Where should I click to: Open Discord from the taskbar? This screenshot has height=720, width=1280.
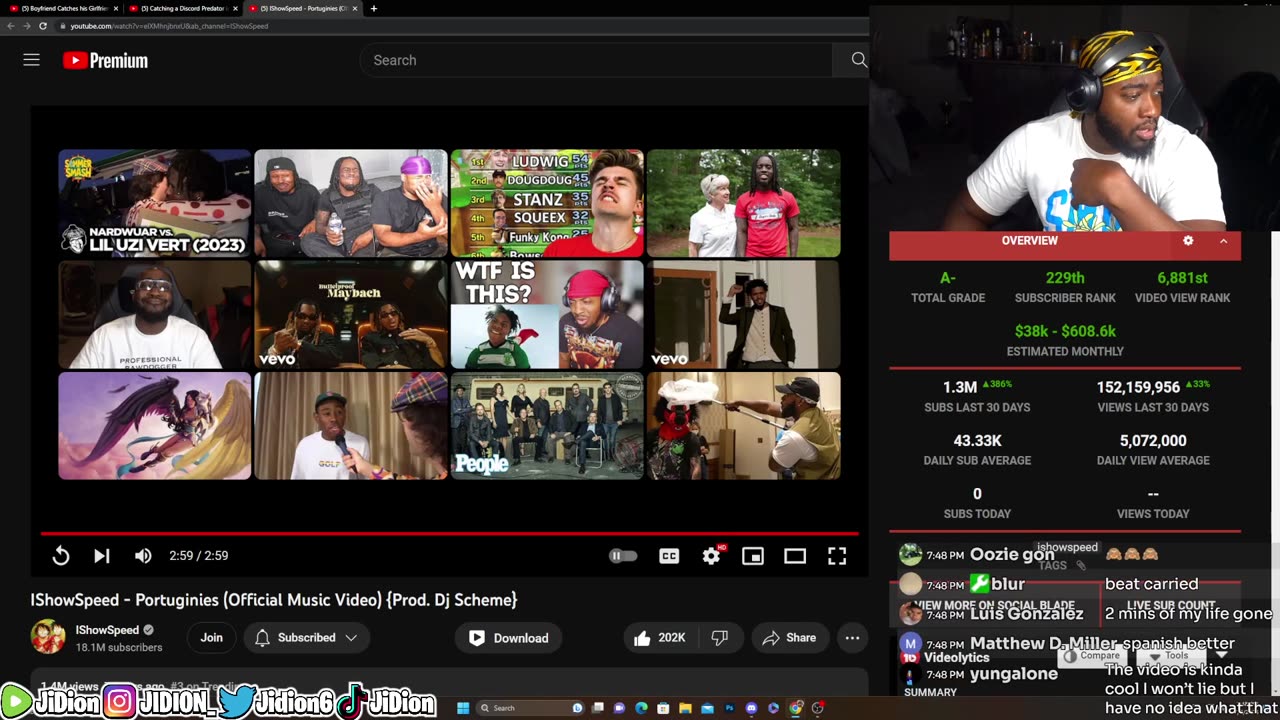point(751,708)
